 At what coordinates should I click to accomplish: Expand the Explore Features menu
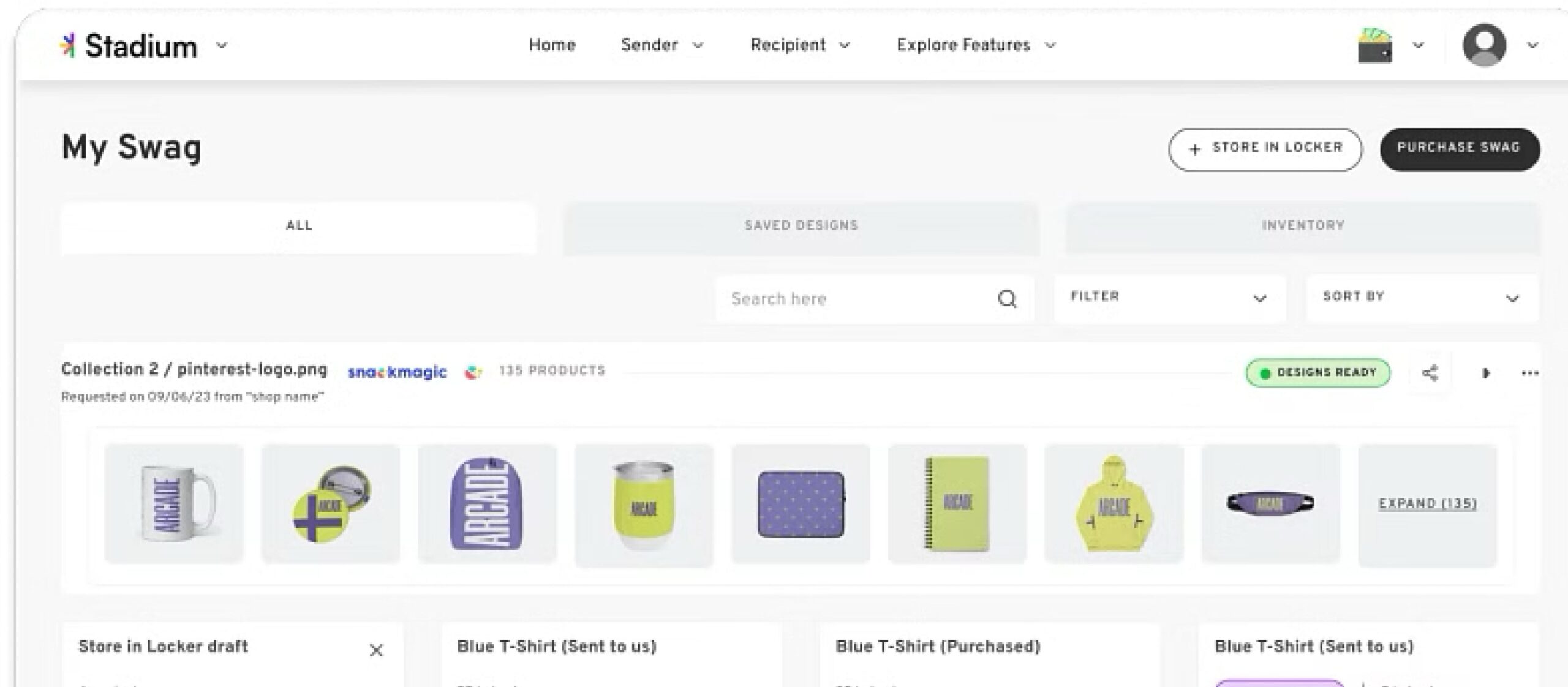pos(976,45)
